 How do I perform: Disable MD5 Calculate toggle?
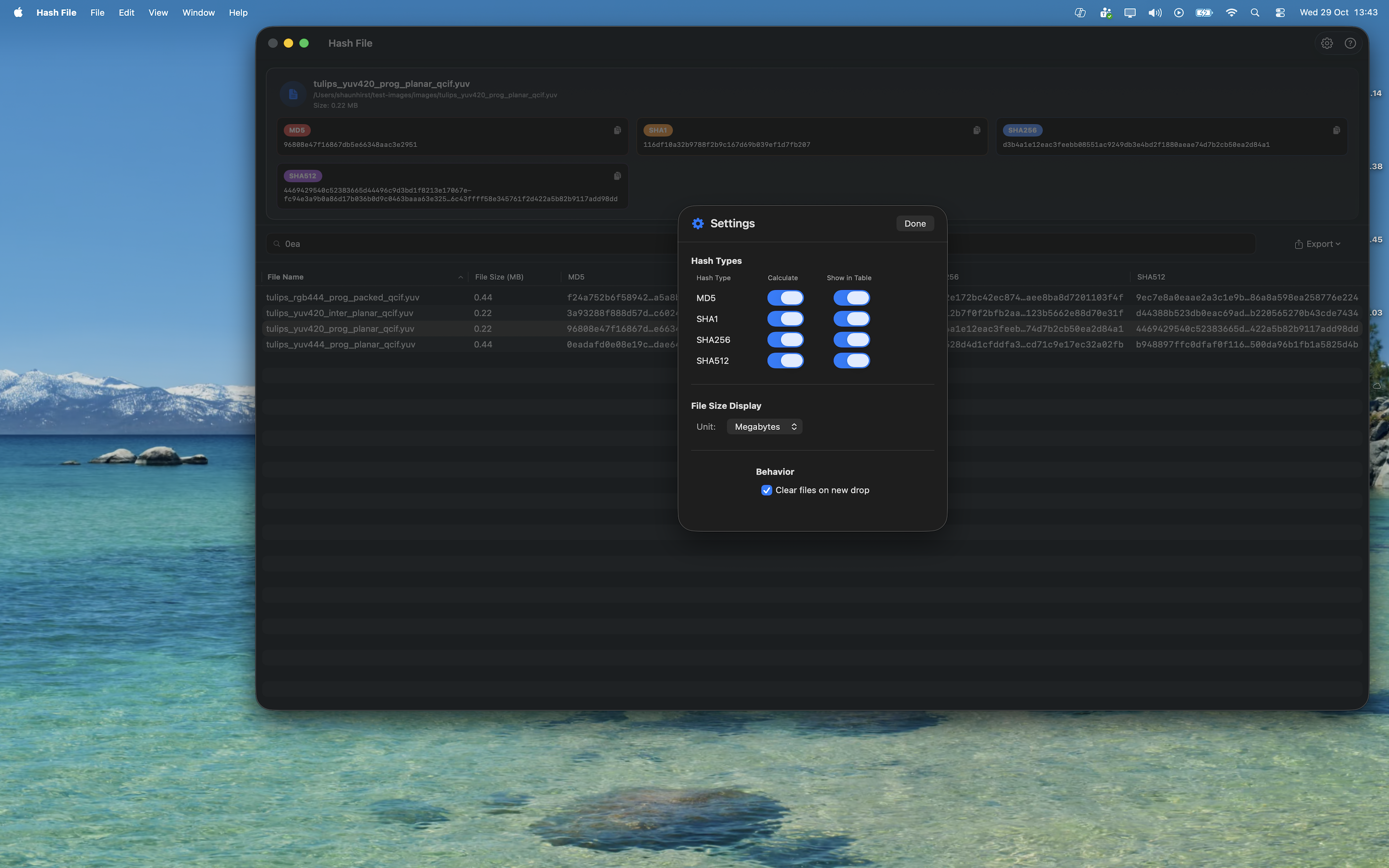[785, 298]
